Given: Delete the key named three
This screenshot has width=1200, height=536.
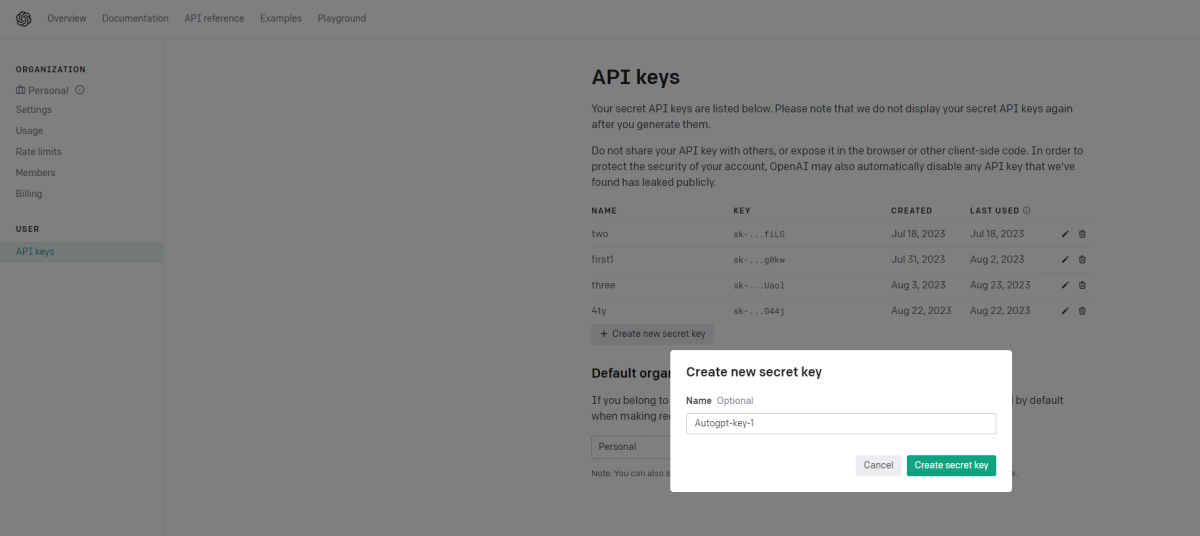Looking at the screenshot, I should coord(1082,285).
